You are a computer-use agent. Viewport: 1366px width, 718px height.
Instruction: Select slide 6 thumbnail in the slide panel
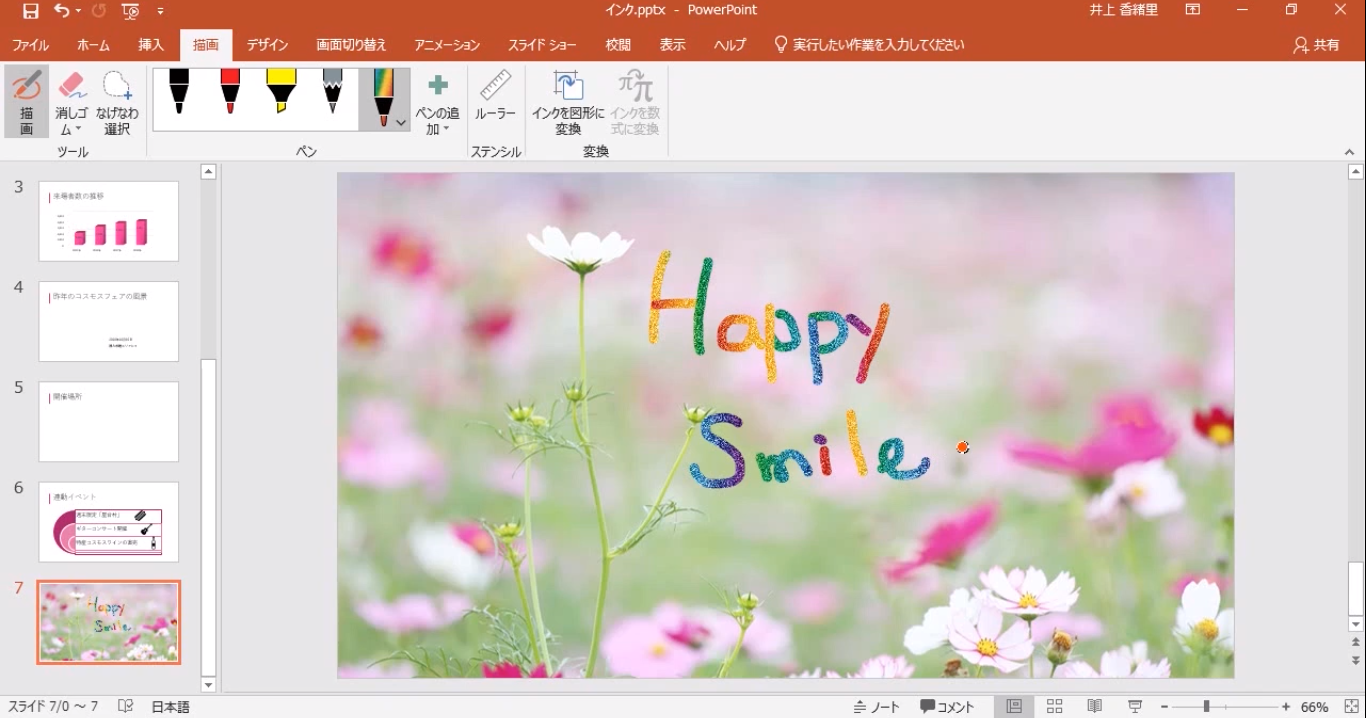coord(109,521)
